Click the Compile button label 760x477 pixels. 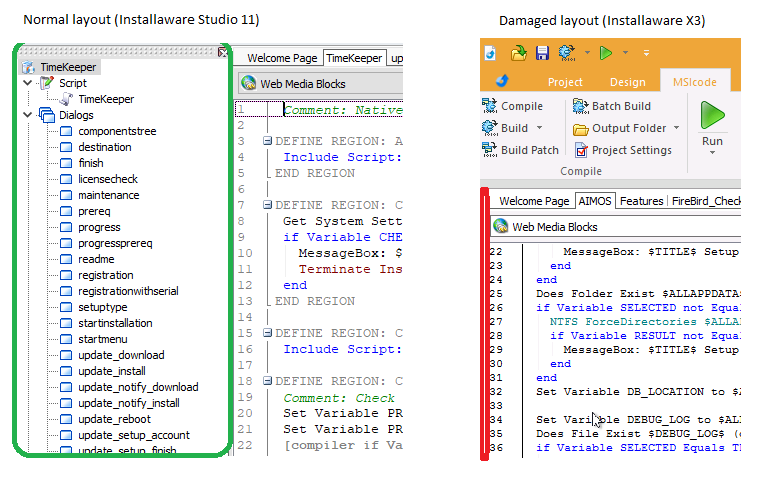point(522,106)
